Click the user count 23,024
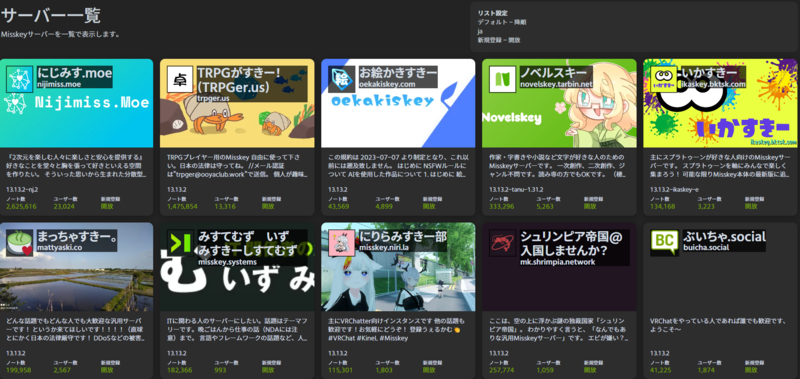The width and height of the screenshot is (800, 379). (64, 207)
